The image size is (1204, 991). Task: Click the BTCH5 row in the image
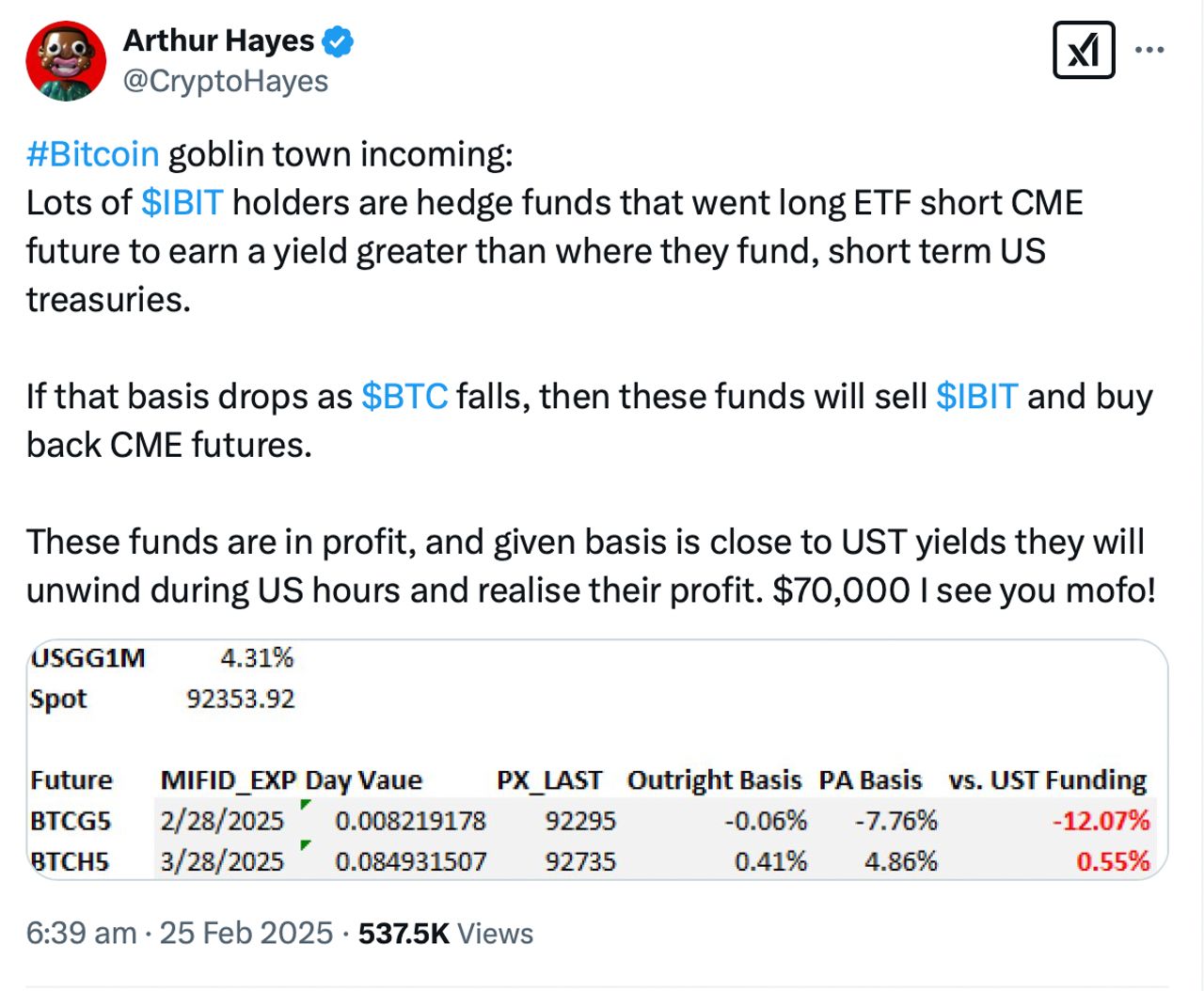(590, 861)
